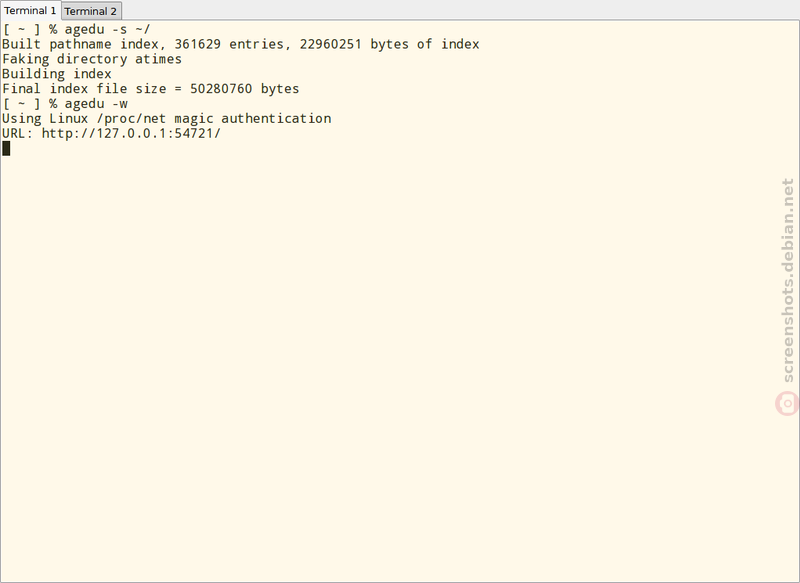Switch to the Terminal 1 tab
Image resolution: width=800 pixels, height=583 pixels.
coord(30,10)
